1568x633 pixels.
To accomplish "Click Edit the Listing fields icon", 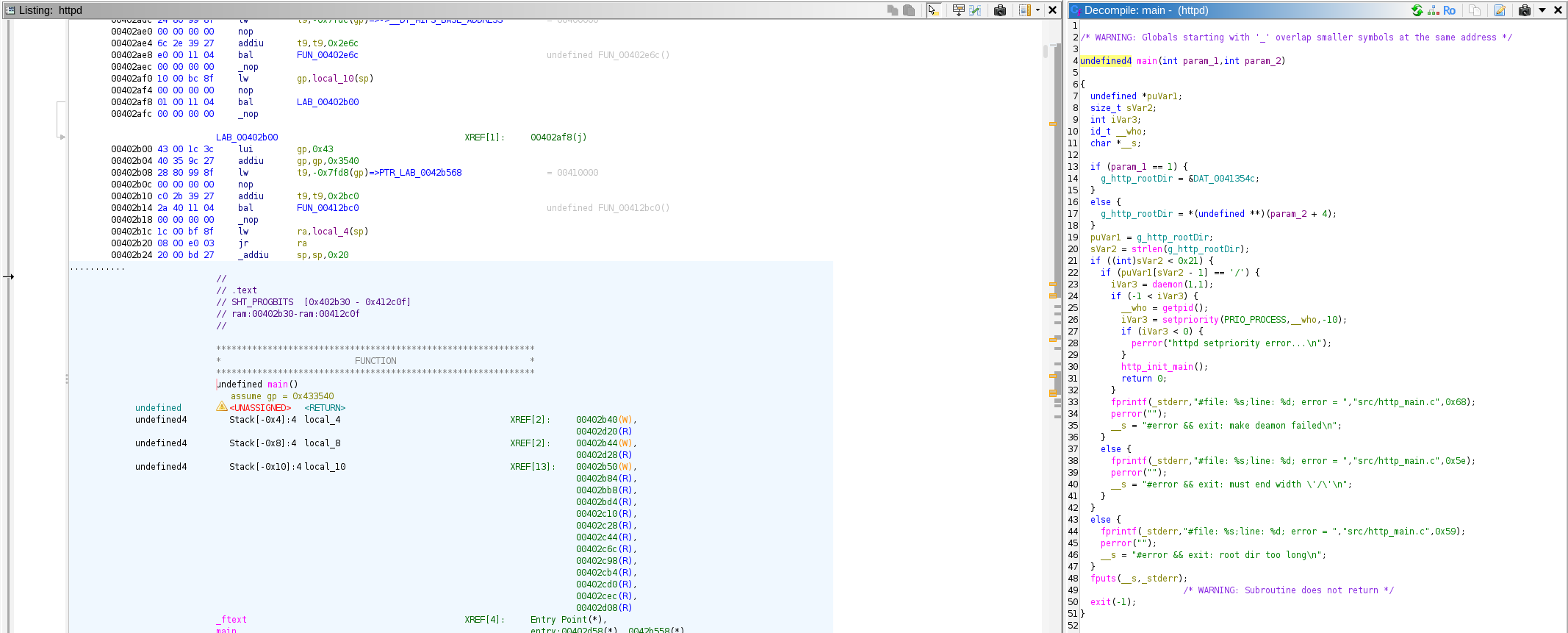I will tap(958, 10).
